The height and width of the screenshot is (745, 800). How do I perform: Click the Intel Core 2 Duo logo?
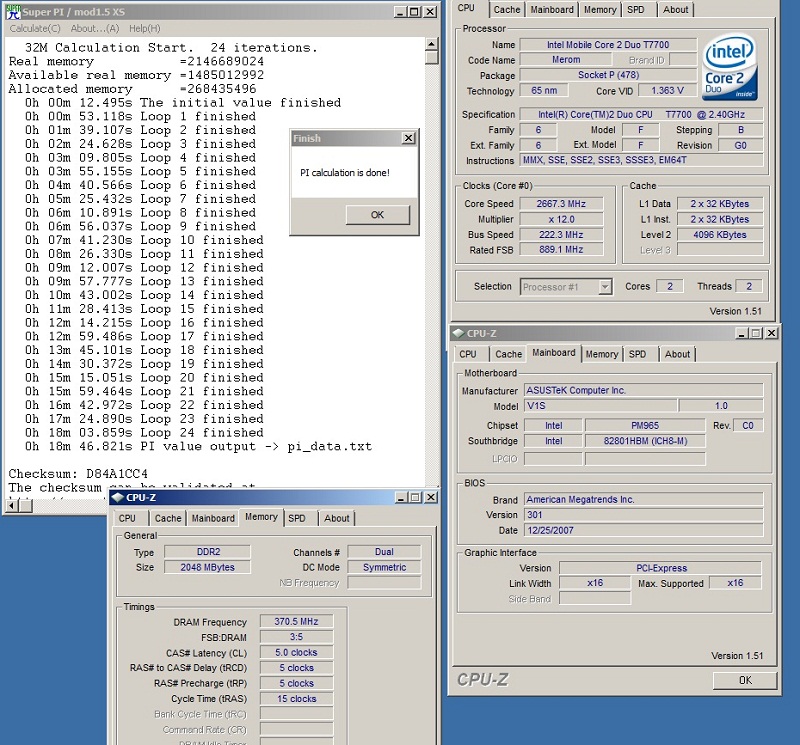[x=730, y=67]
